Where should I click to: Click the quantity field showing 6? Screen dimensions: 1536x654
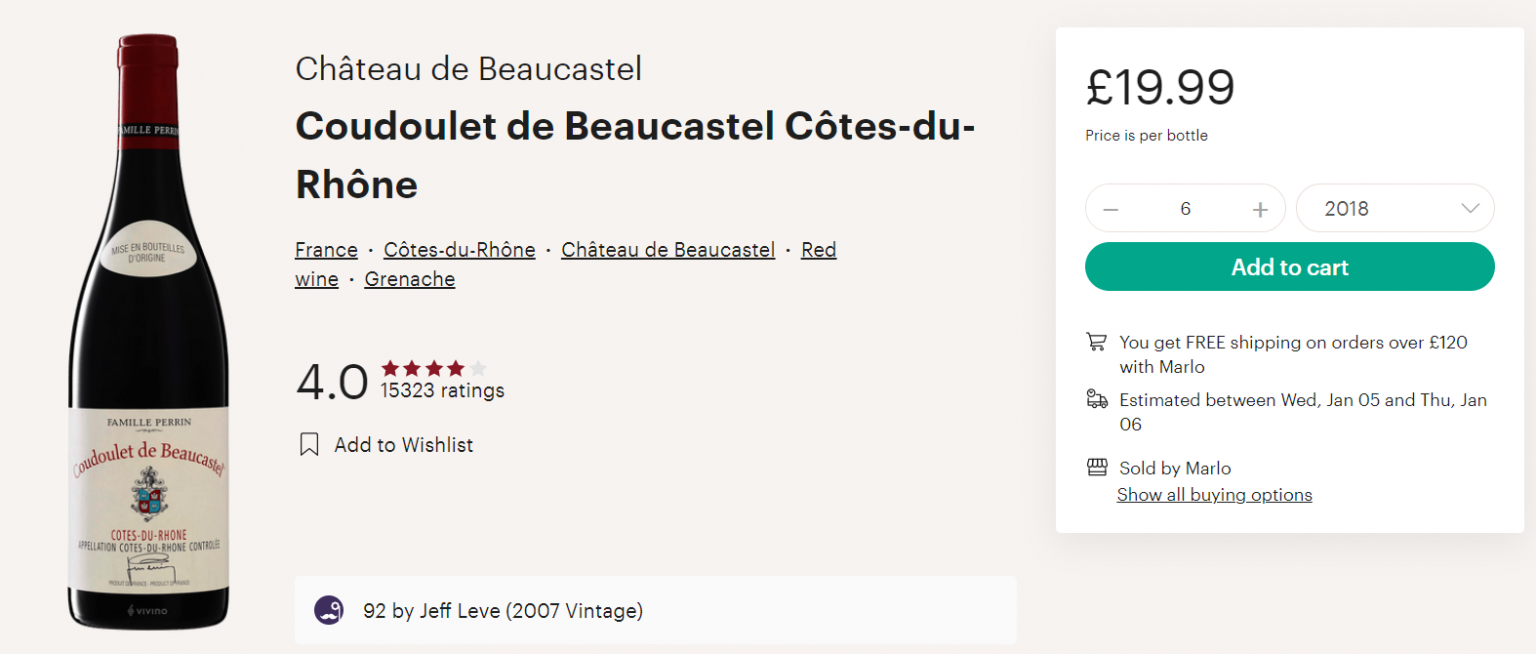(x=1185, y=209)
